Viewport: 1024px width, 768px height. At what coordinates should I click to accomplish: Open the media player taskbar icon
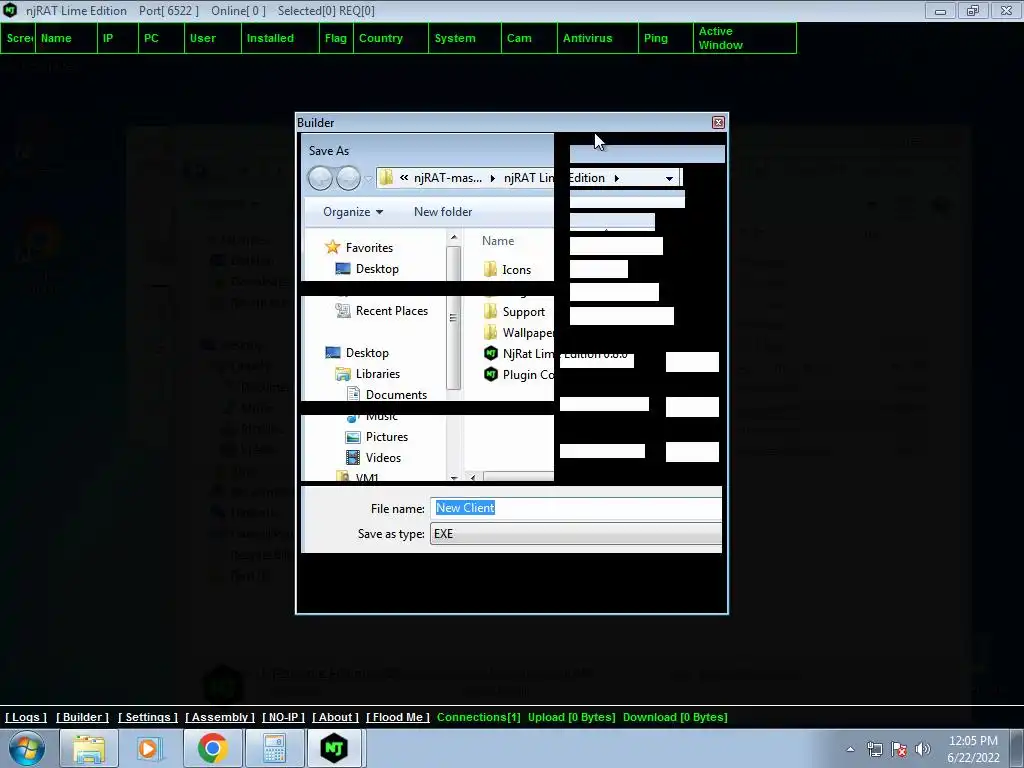click(x=150, y=748)
